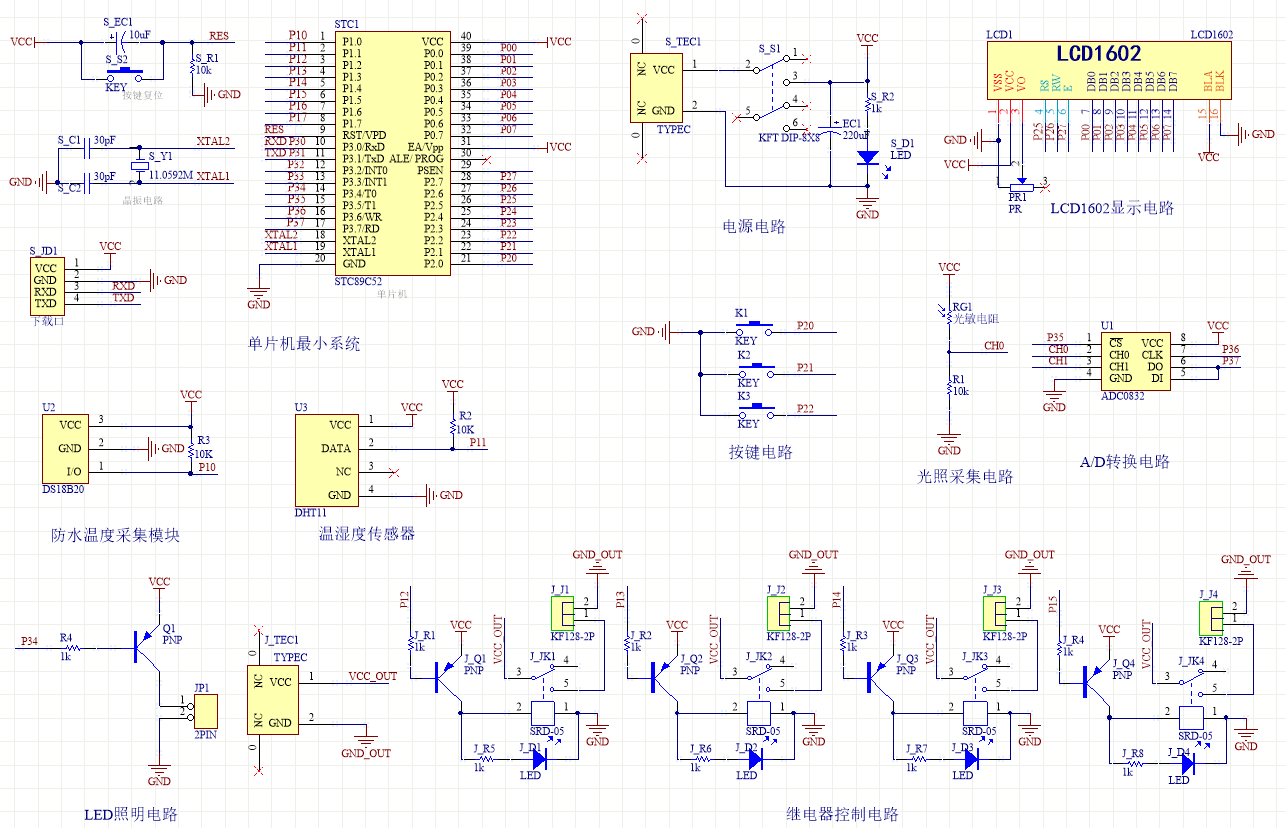Select pull-up resistor R2 10K

[x=452, y=426]
